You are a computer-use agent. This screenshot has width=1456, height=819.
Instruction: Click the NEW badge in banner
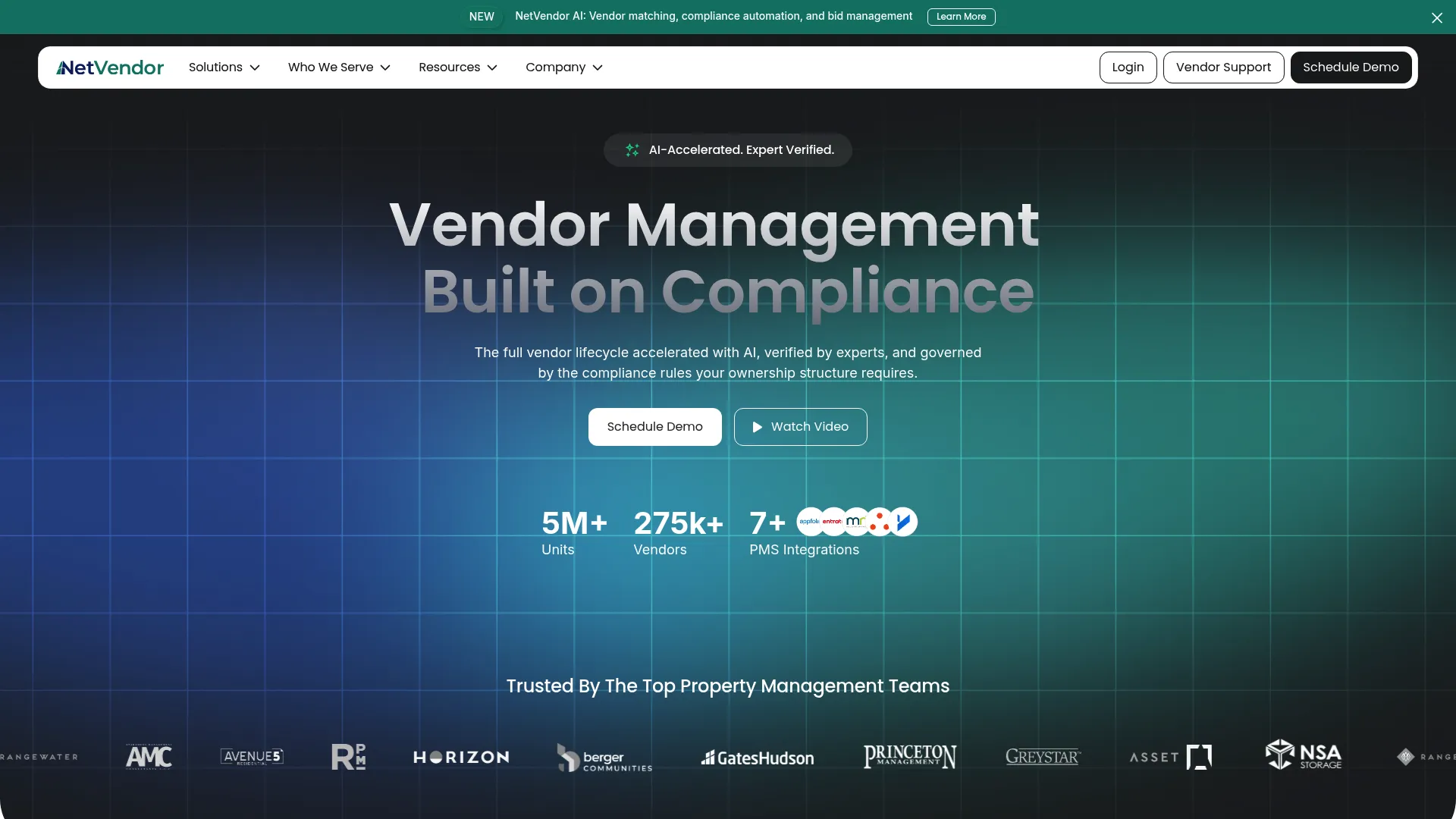(x=482, y=17)
